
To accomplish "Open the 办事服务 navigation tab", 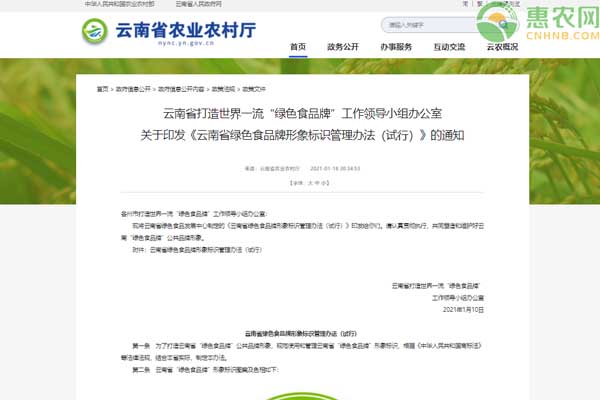I will pos(396,47).
